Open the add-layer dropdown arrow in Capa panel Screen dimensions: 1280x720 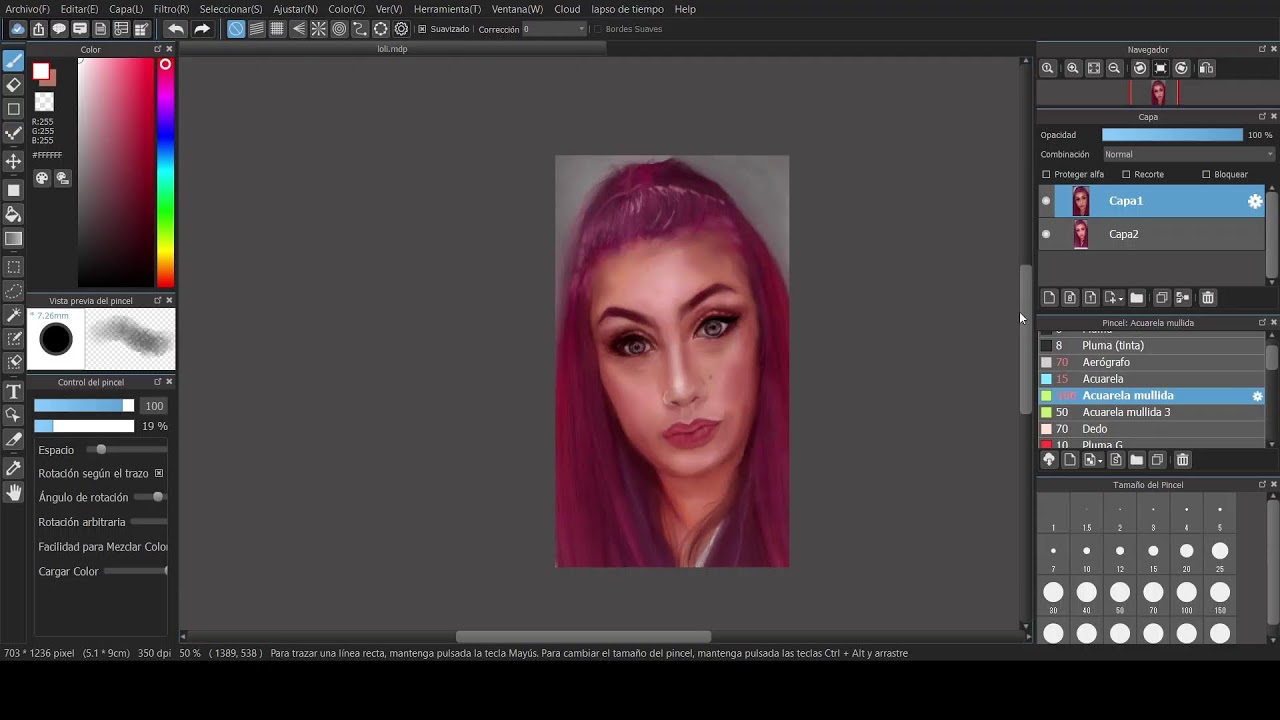1121,299
